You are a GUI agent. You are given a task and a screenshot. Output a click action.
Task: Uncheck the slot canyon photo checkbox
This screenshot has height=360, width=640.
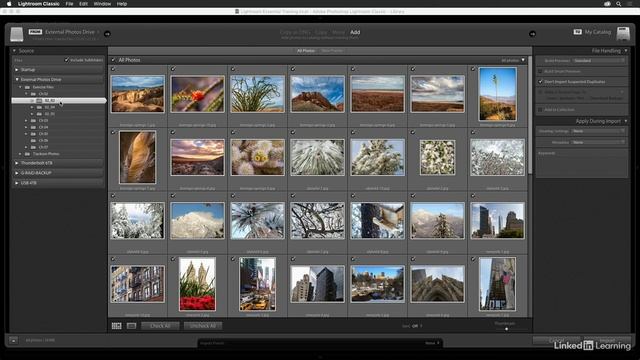coord(113,132)
